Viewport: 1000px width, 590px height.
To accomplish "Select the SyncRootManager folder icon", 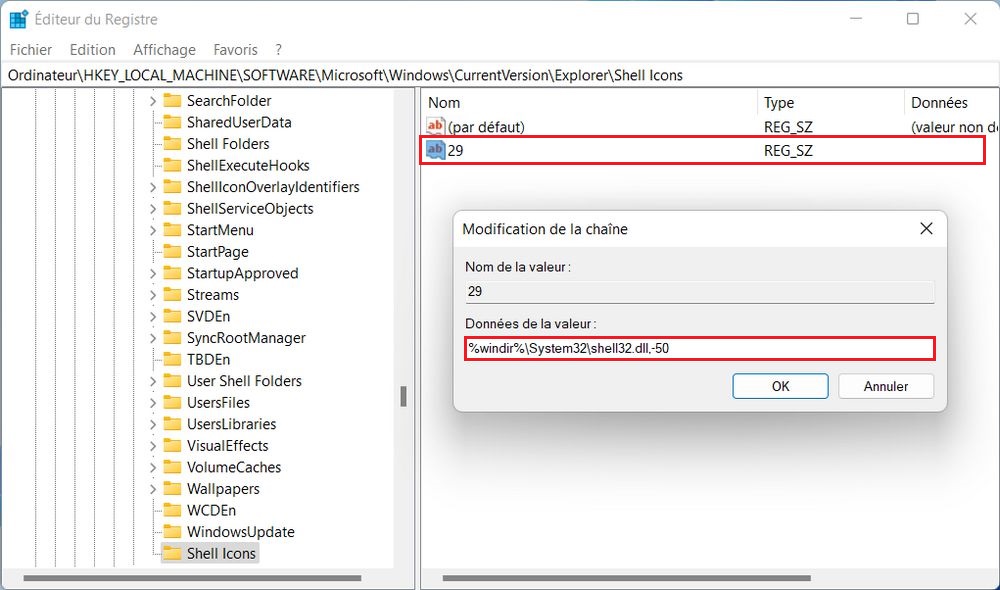I will coord(172,337).
